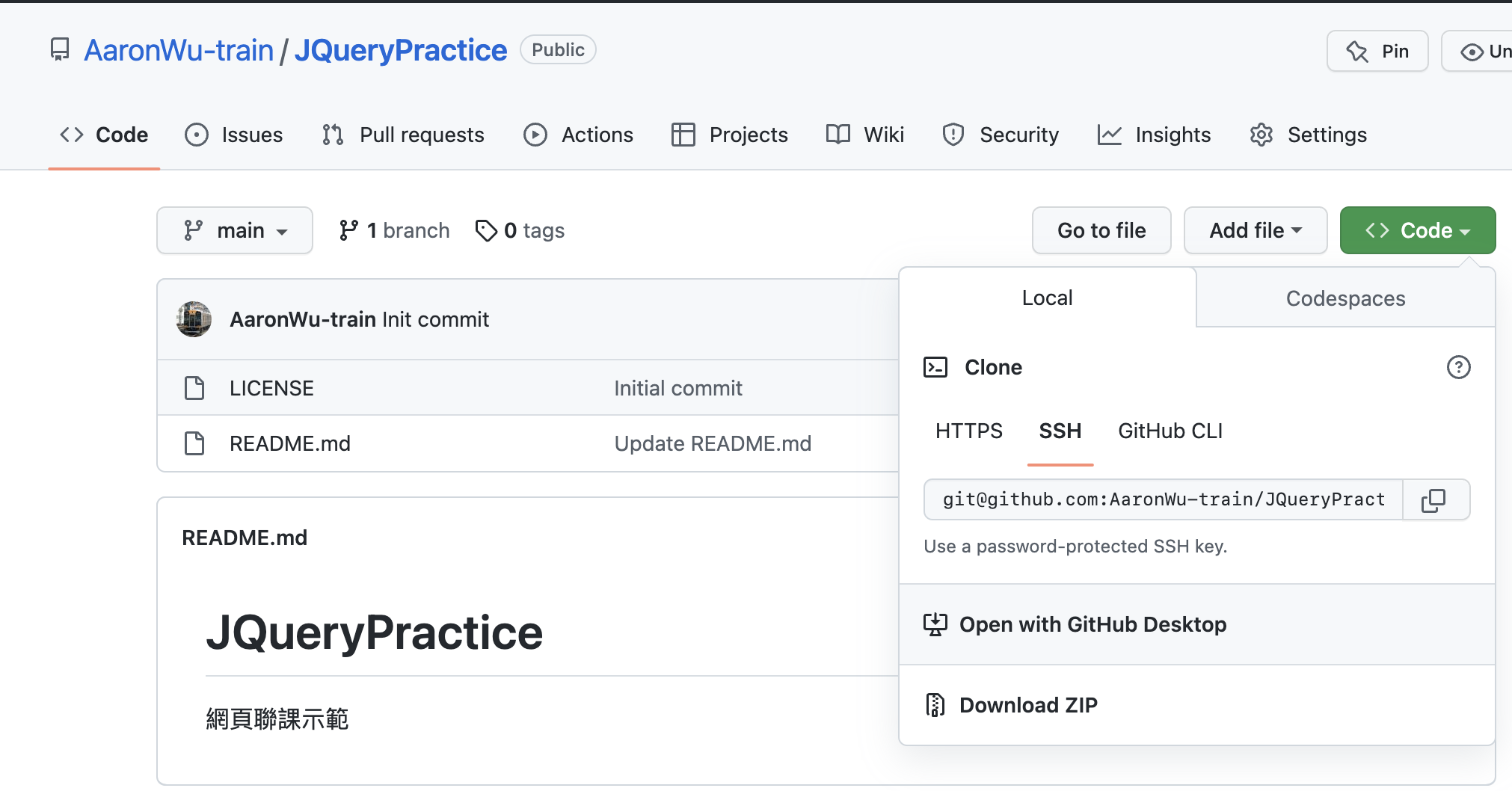Open the AaronWu-train commit author link

303,319
